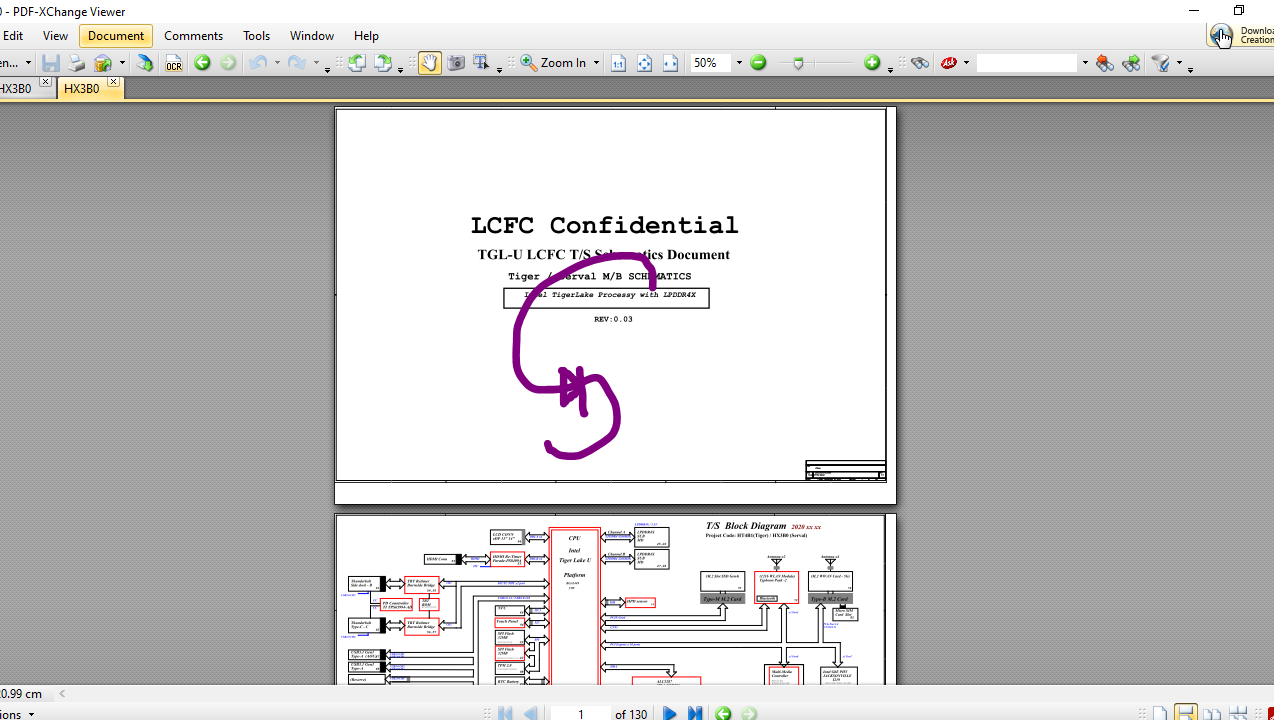Click the Ask search provider icon

pos(949,63)
